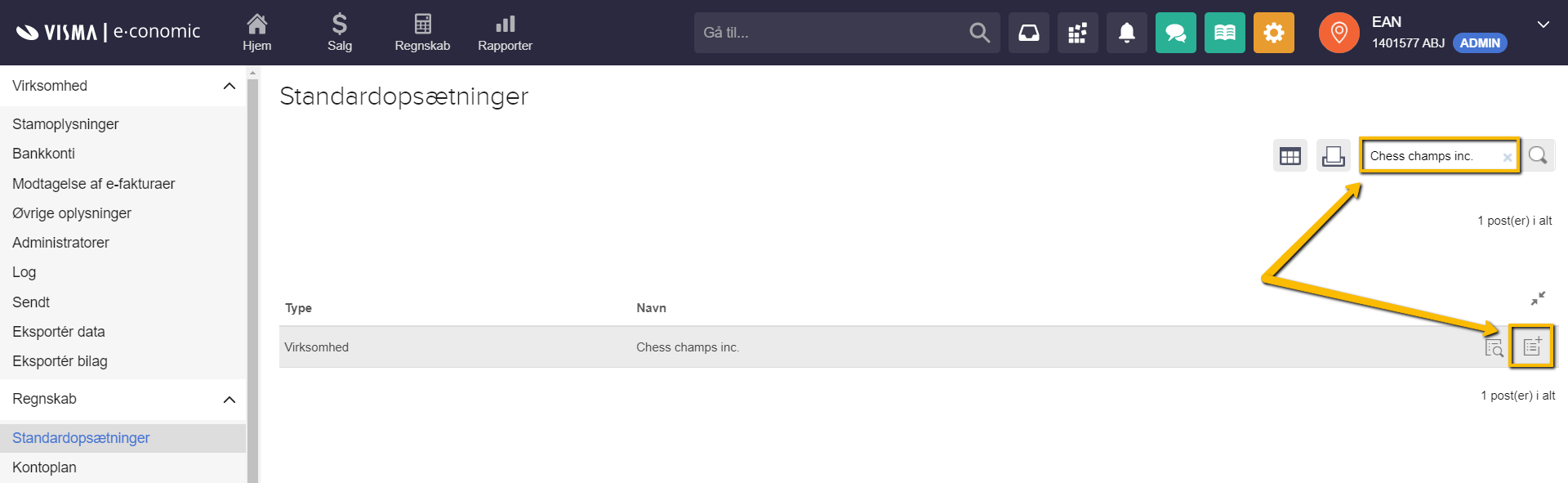This screenshot has height=483, width=1568.
Task: Open the Kontoplan sidebar link
Action: pos(45,467)
